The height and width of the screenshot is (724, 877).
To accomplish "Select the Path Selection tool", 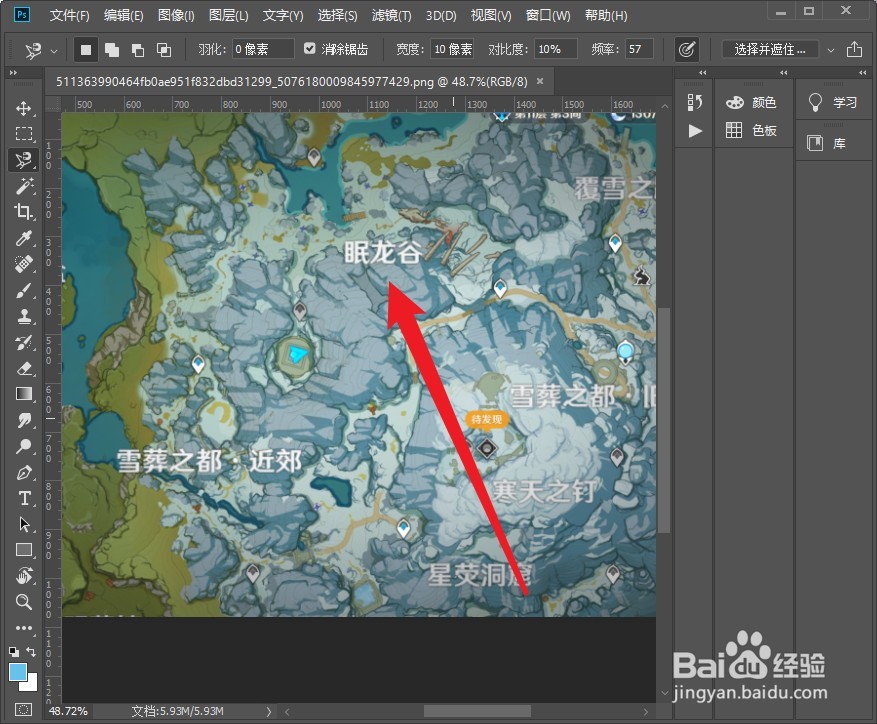I will coord(23,524).
